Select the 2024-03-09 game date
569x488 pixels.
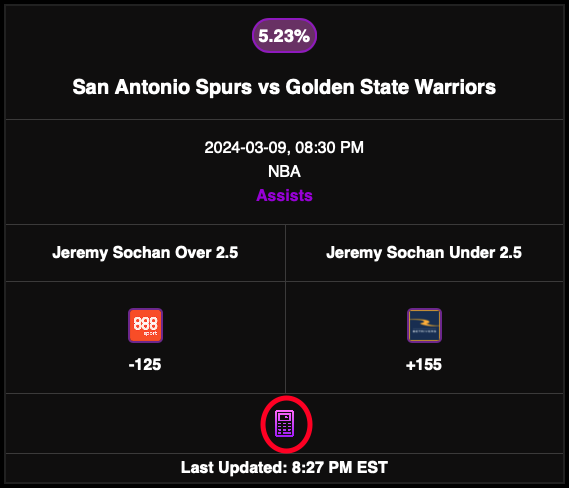(x=247, y=148)
